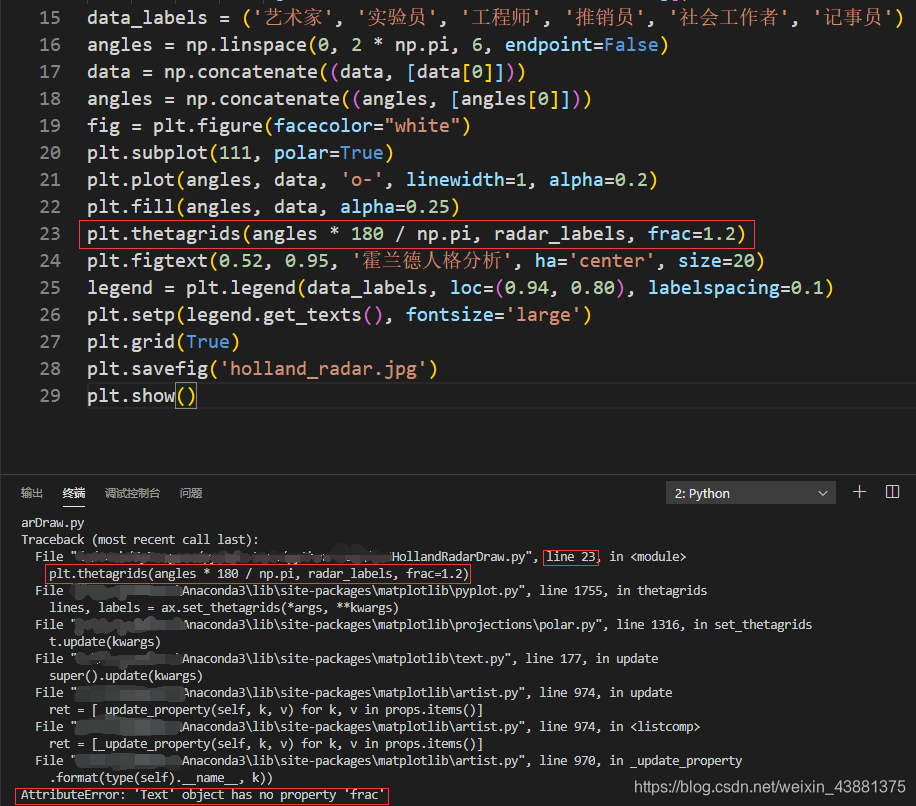The image size is (916, 806).
Task: Select the active 终端 tab
Action: point(73,492)
